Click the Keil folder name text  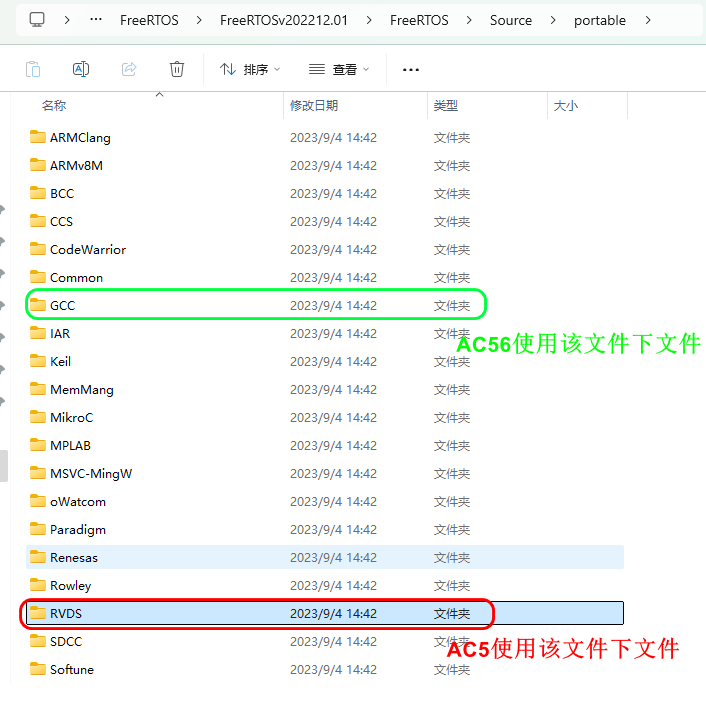[60, 361]
